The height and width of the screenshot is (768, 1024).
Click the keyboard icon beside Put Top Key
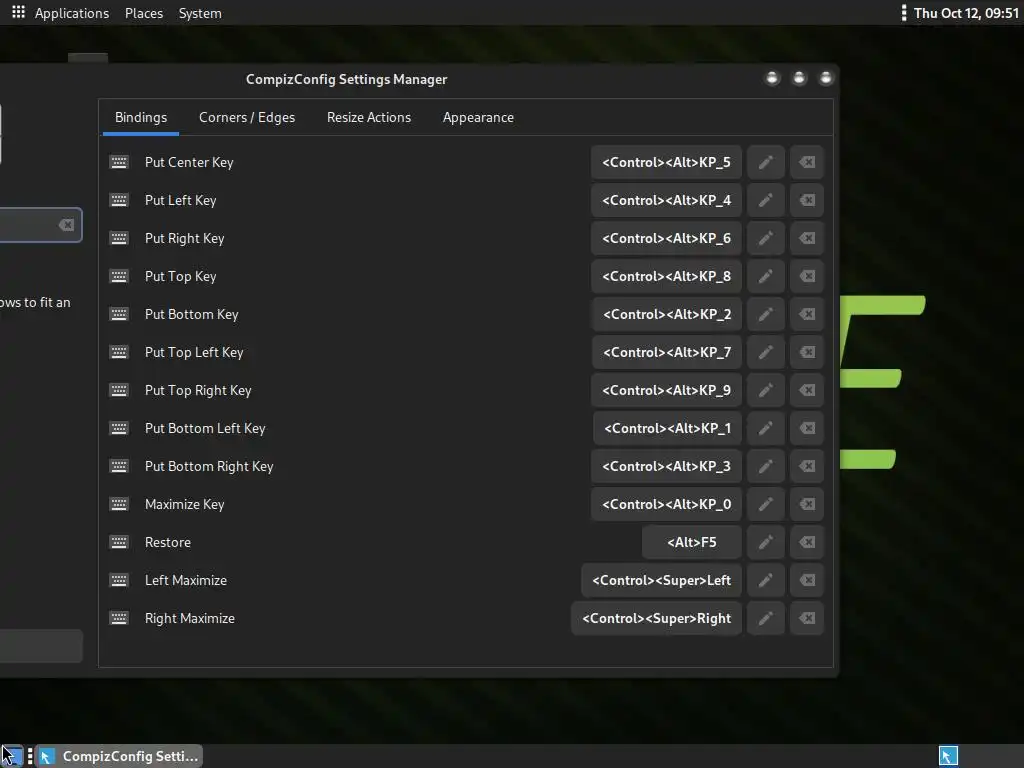[119, 276]
